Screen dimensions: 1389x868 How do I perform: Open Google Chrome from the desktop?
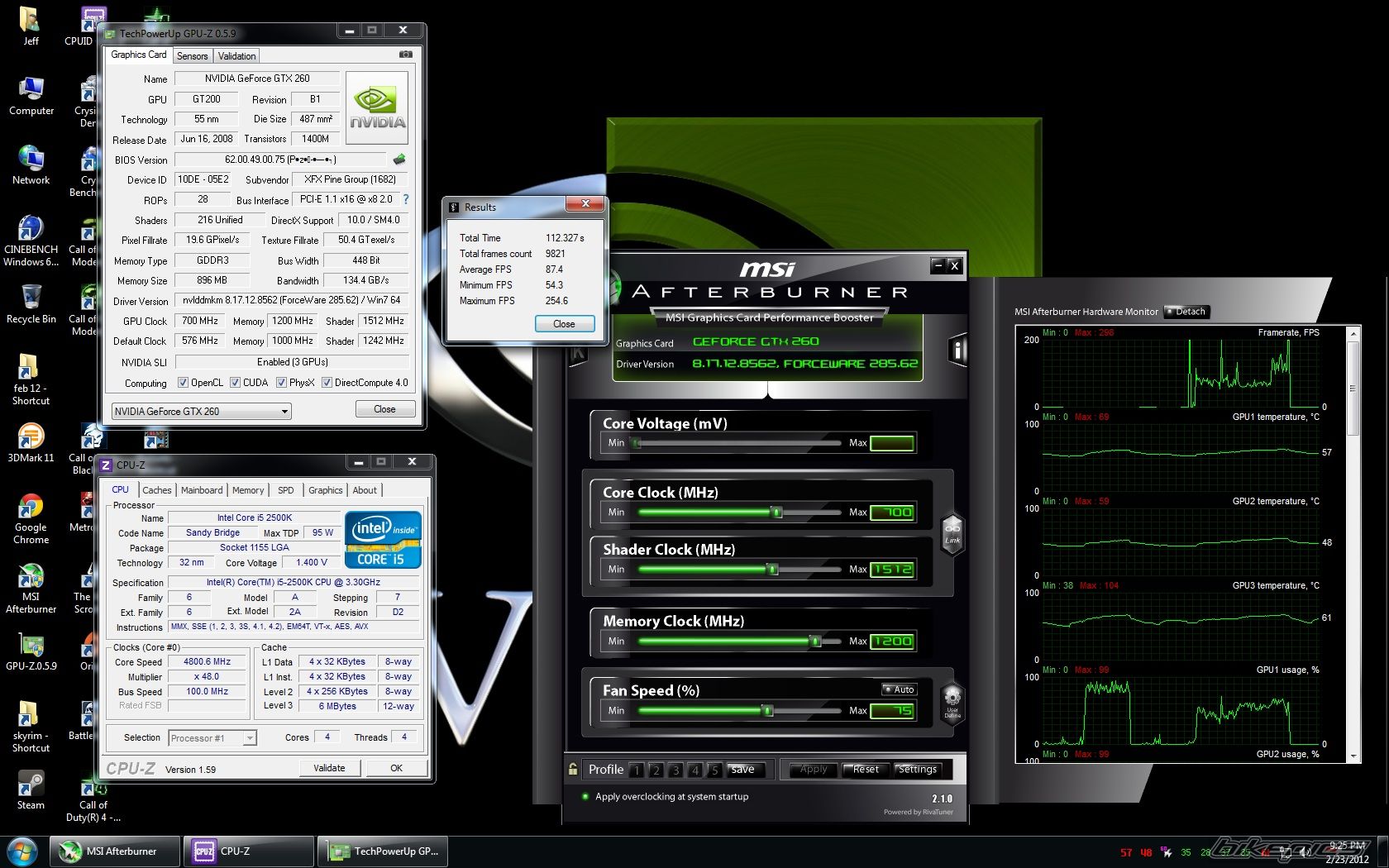click(31, 518)
